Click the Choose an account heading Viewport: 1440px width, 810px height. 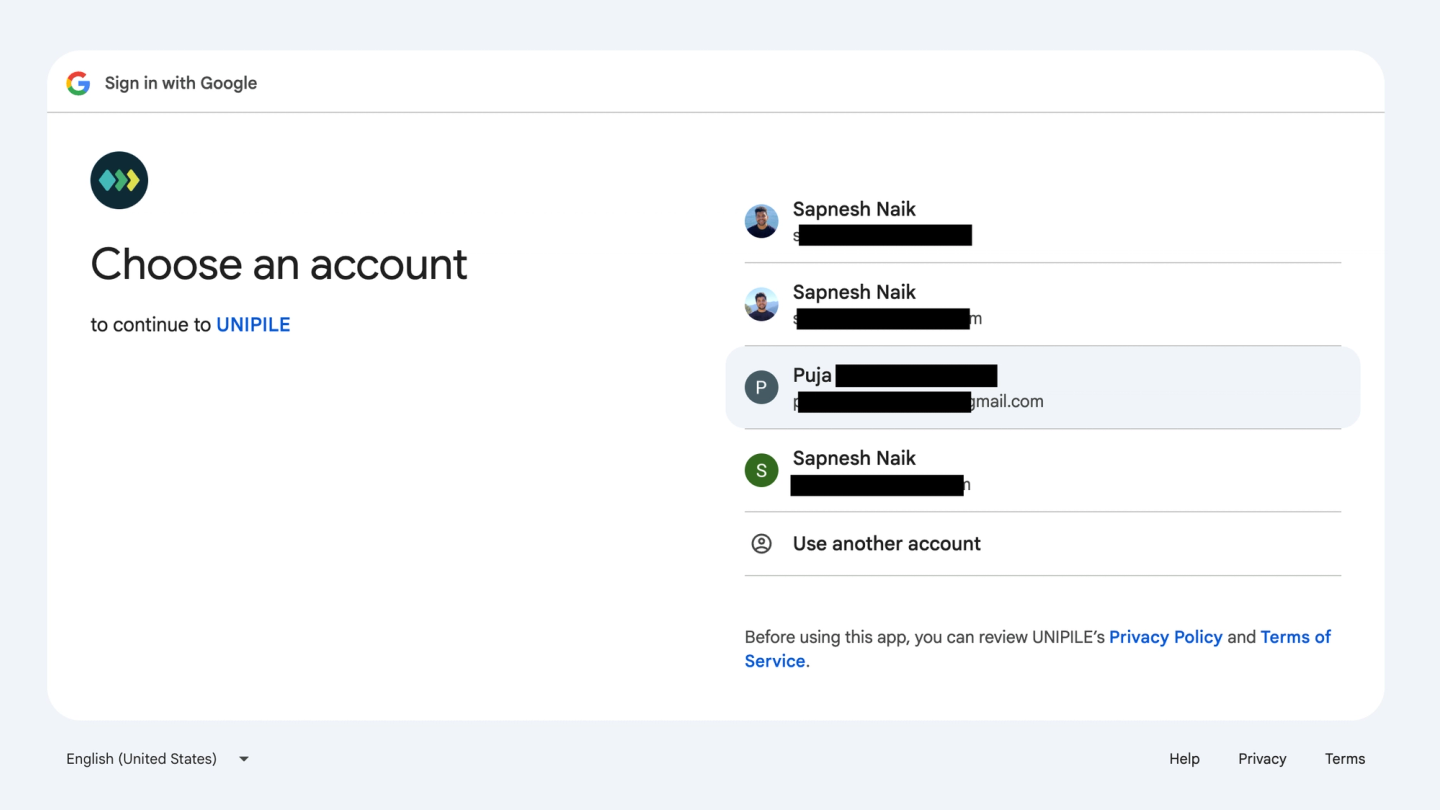tap(279, 264)
